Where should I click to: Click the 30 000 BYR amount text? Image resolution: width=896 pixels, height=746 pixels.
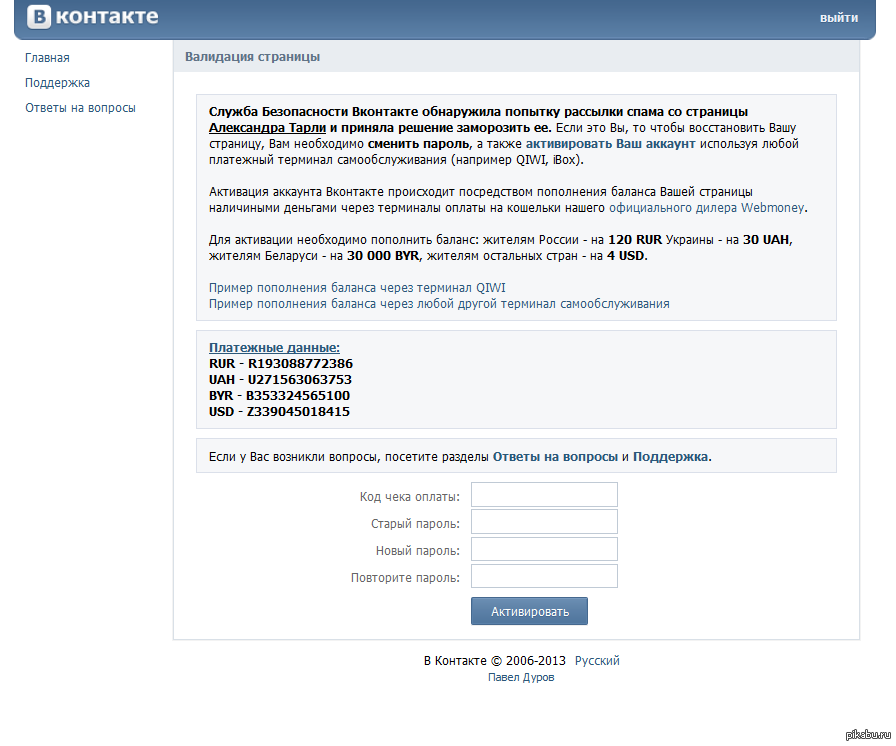click(383, 256)
